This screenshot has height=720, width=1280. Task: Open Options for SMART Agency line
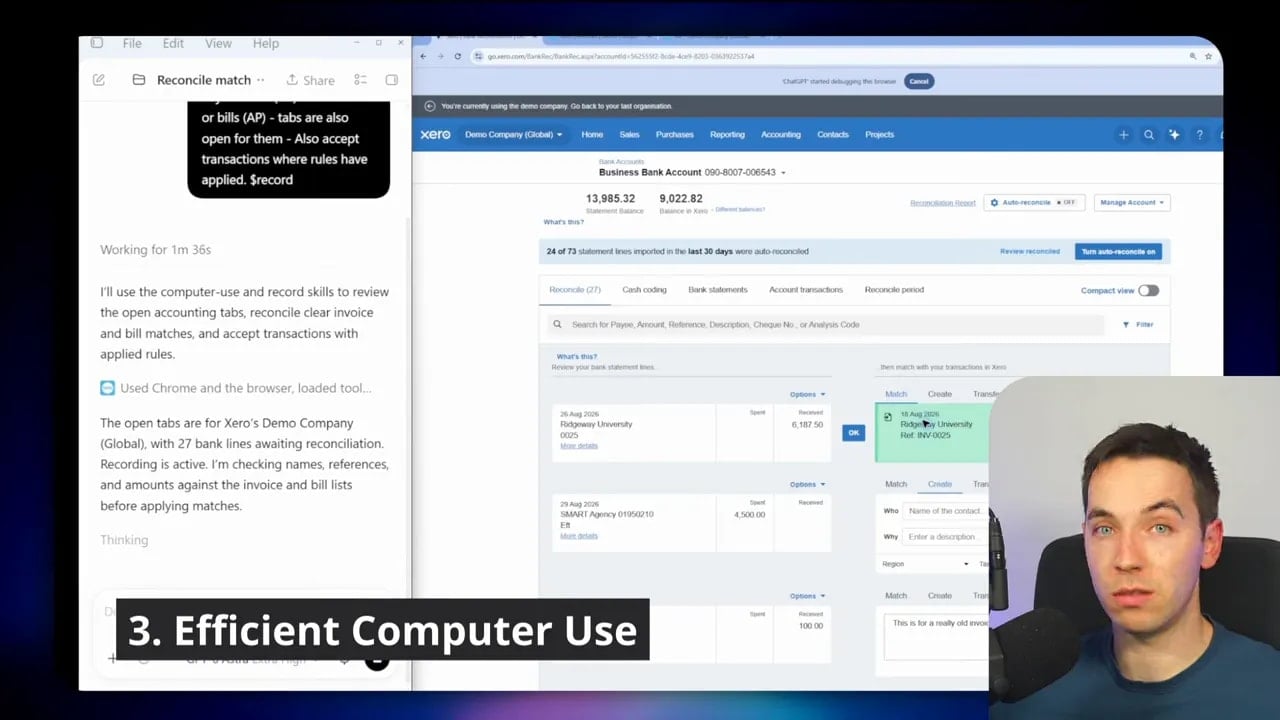point(807,484)
